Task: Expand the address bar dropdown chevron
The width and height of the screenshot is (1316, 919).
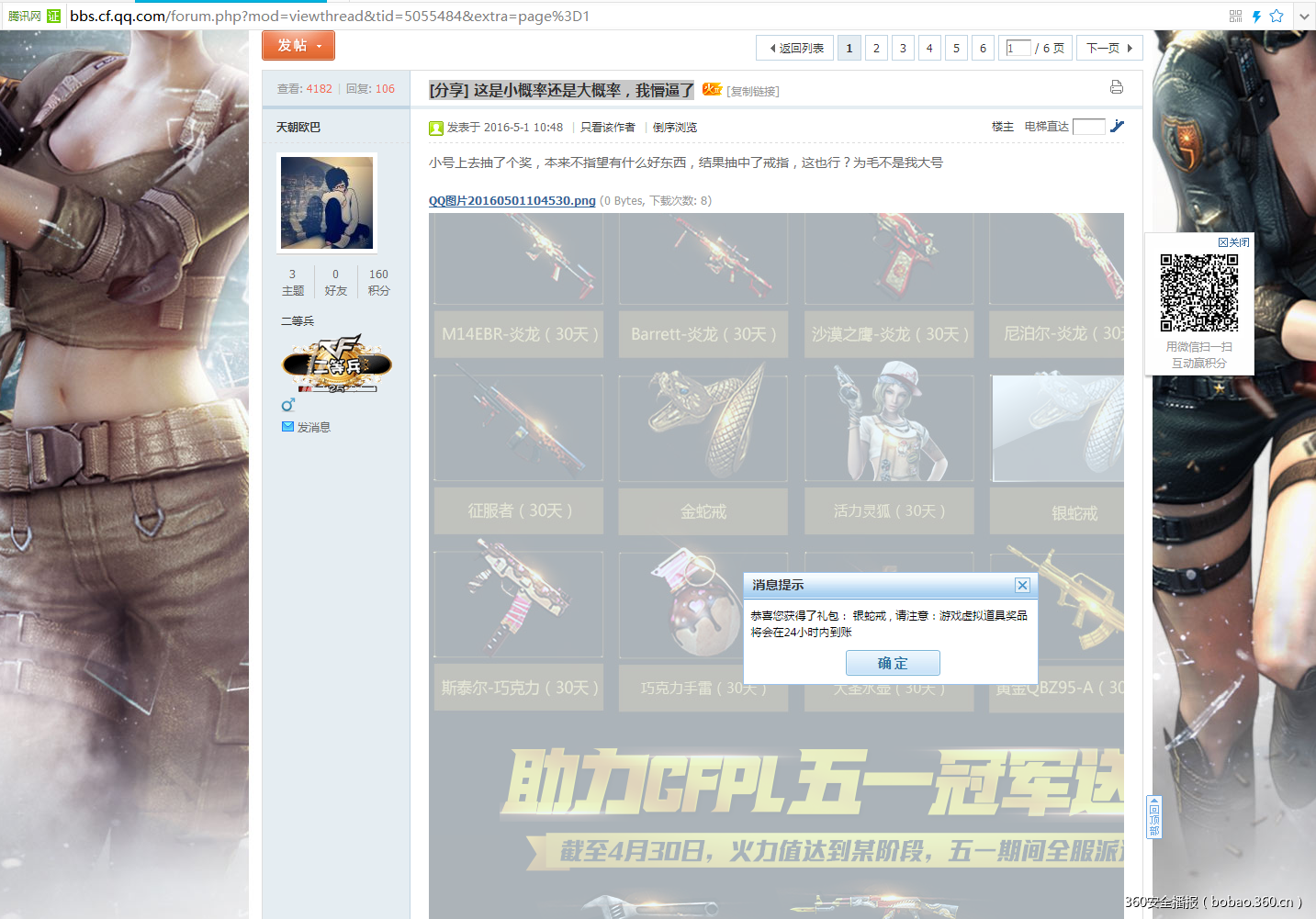Action: coord(1304,16)
